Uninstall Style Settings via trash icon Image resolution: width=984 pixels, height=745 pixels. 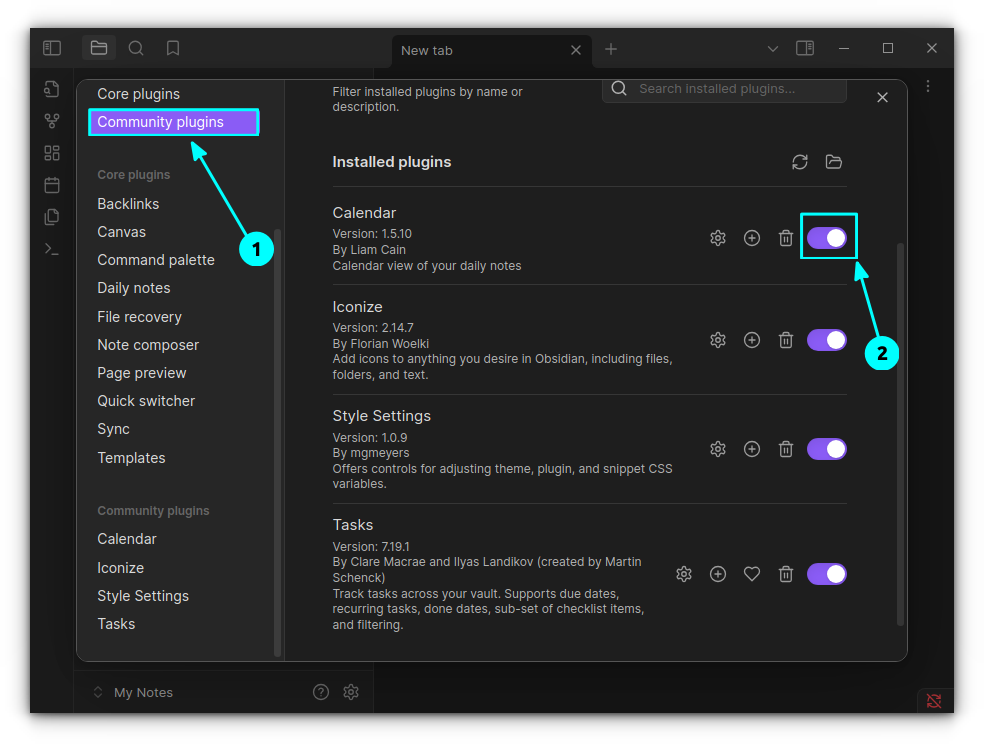click(x=786, y=449)
